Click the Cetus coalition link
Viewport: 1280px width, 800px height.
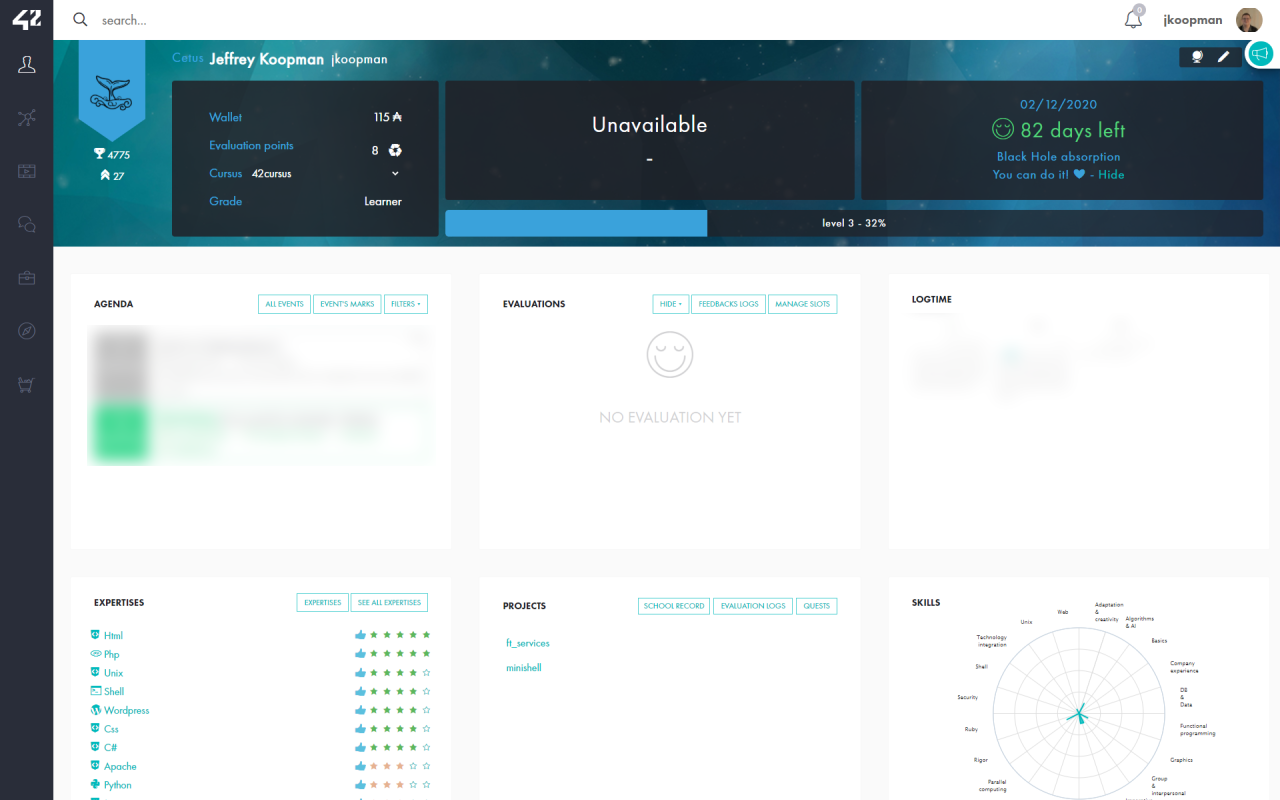(x=188, y=58)
